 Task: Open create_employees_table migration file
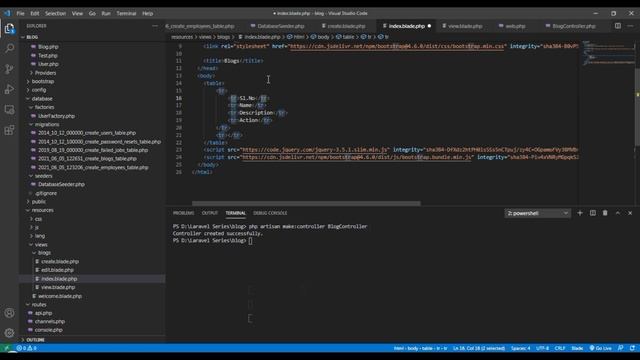[93, 167]
